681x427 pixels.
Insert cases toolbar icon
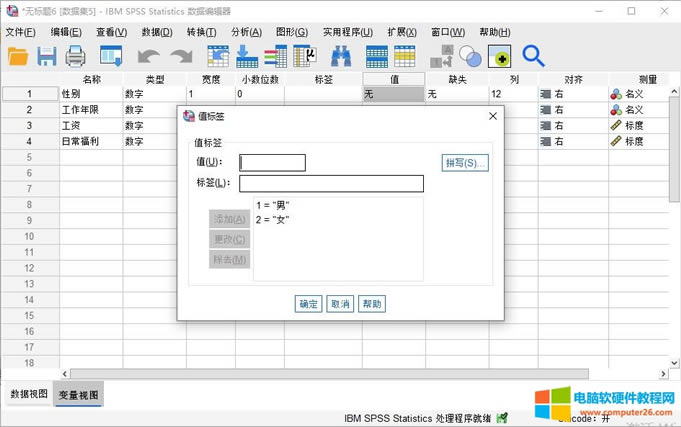point(377,56)
